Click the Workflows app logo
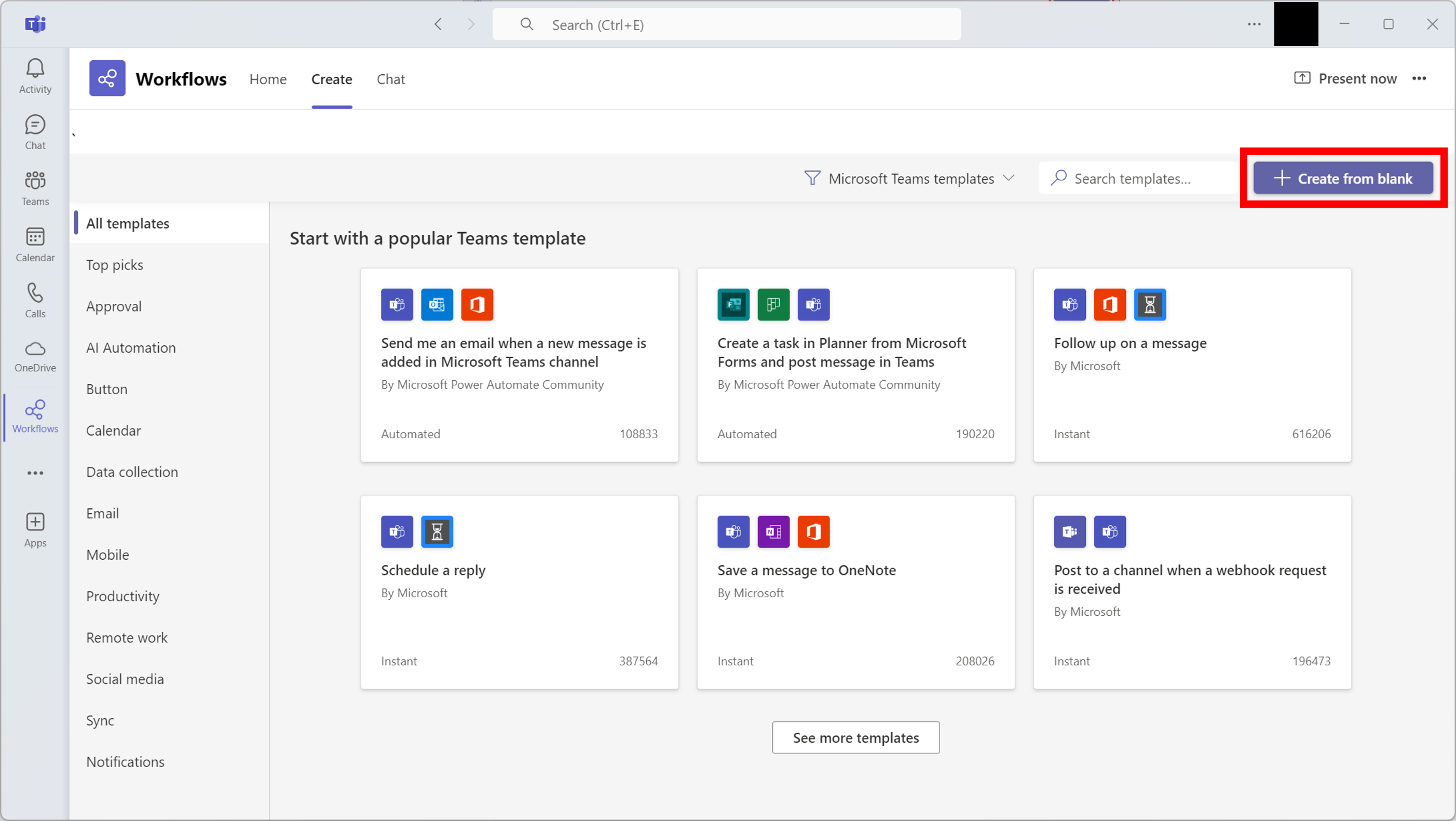The image size is (1456, 821). tap(107, 78)
